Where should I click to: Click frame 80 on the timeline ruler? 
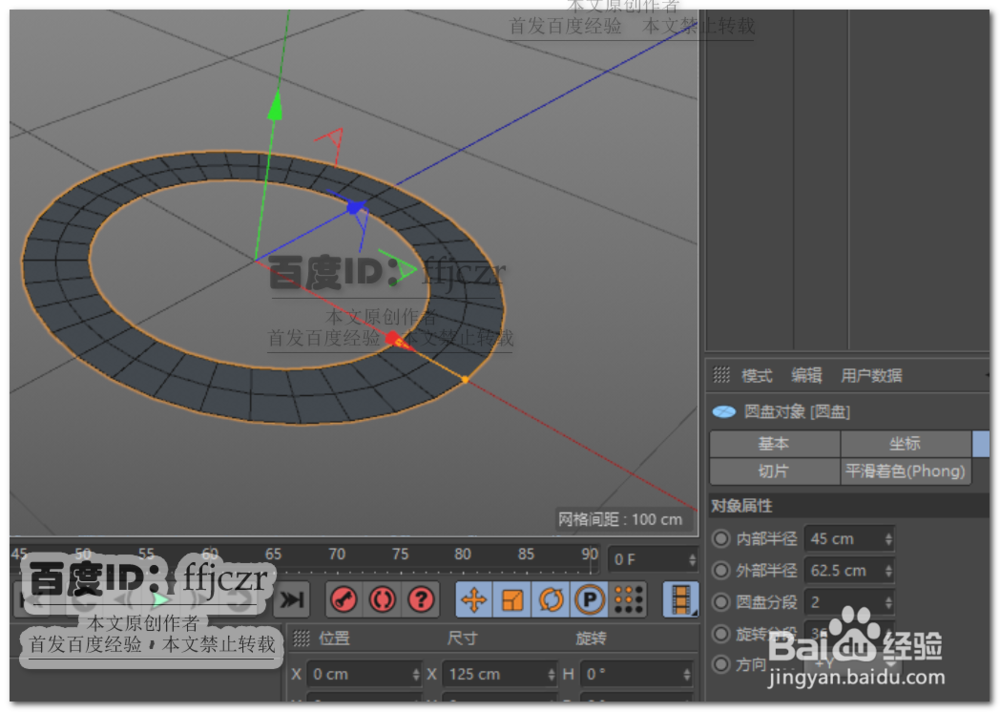point(462,554)
